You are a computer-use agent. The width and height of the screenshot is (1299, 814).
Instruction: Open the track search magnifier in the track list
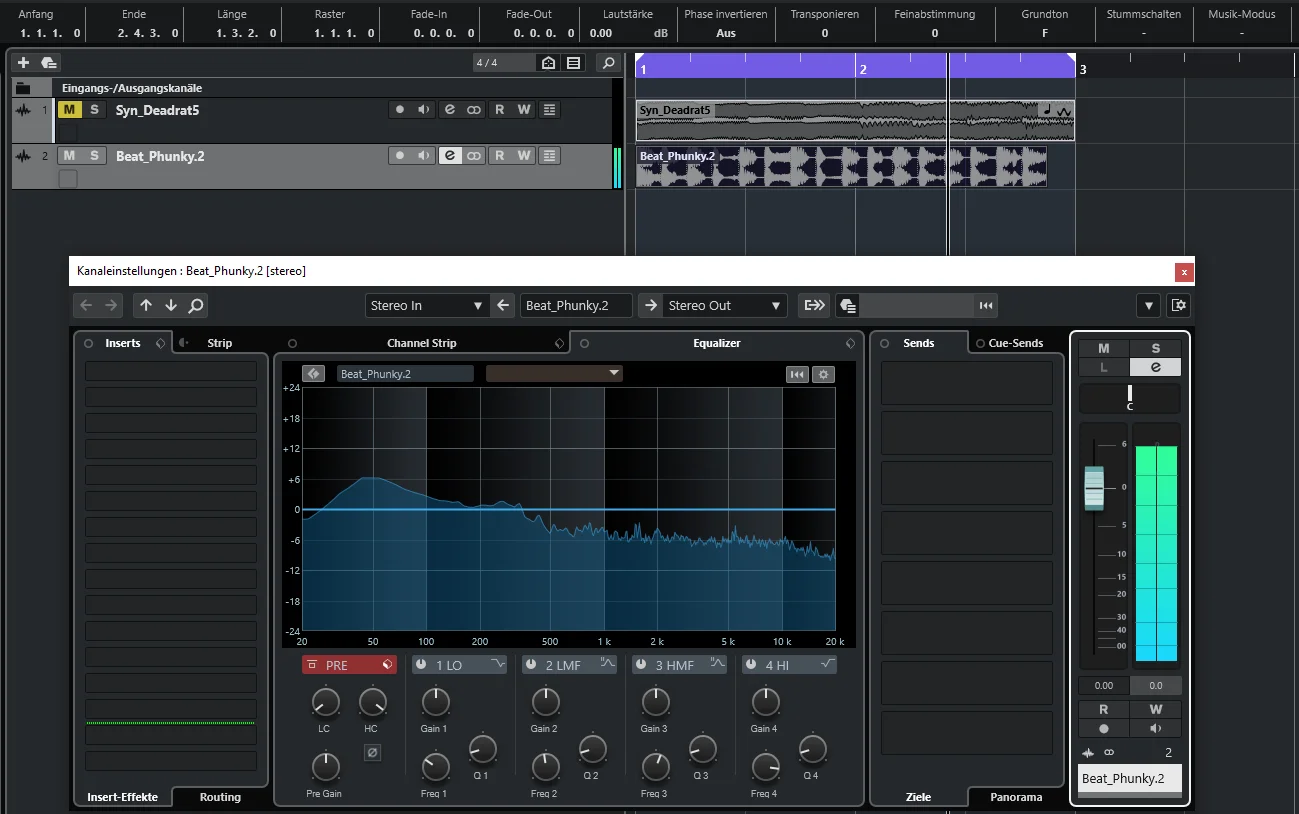(607, 62)
